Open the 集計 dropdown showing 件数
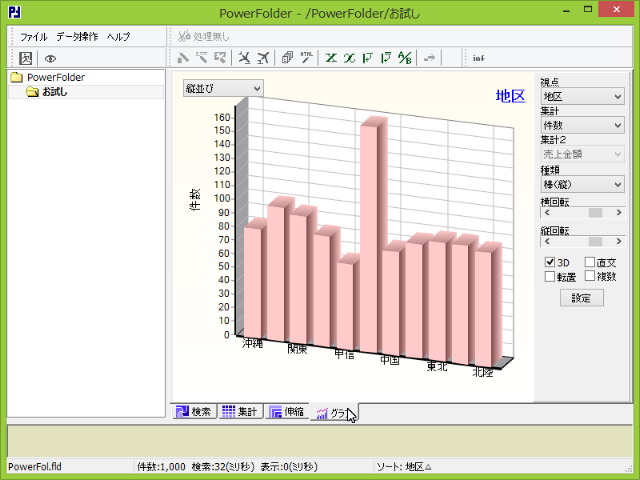This screenshot has width=640, height=480. [582, 125]
